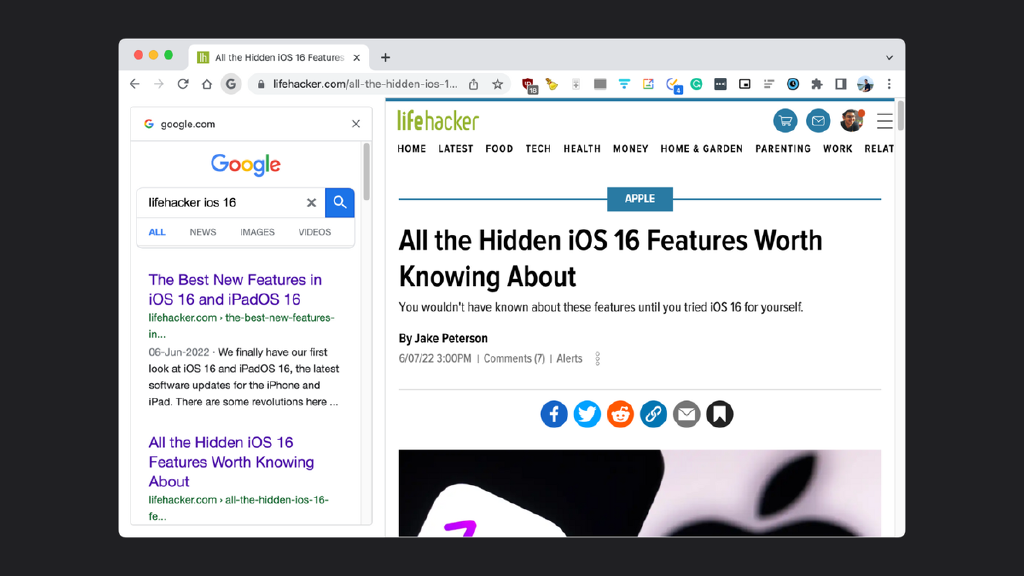Click the lifehacker site logo

[438, 121]
